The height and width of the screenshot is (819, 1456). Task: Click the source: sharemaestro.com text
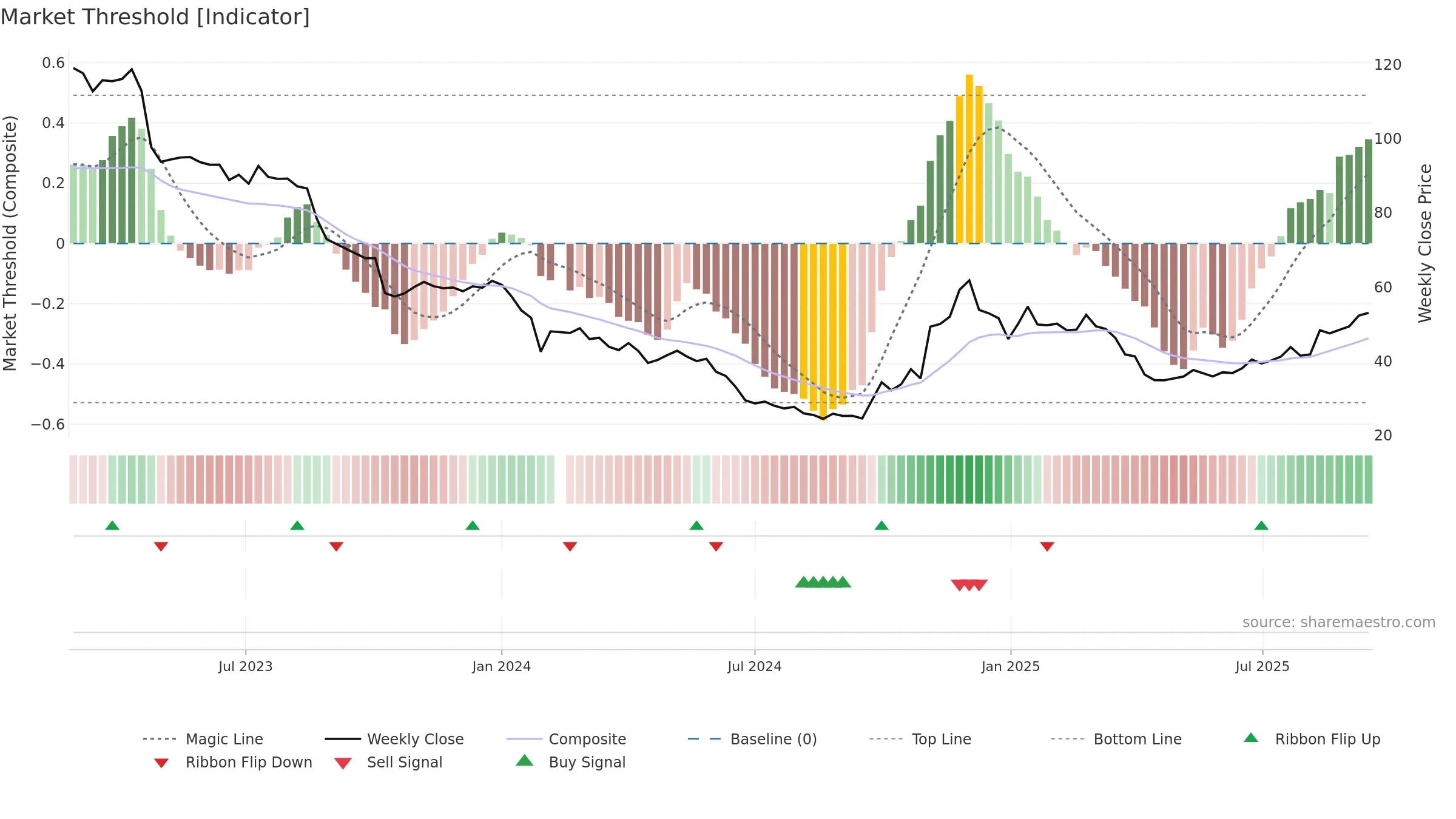click(x=1339, y=622)
